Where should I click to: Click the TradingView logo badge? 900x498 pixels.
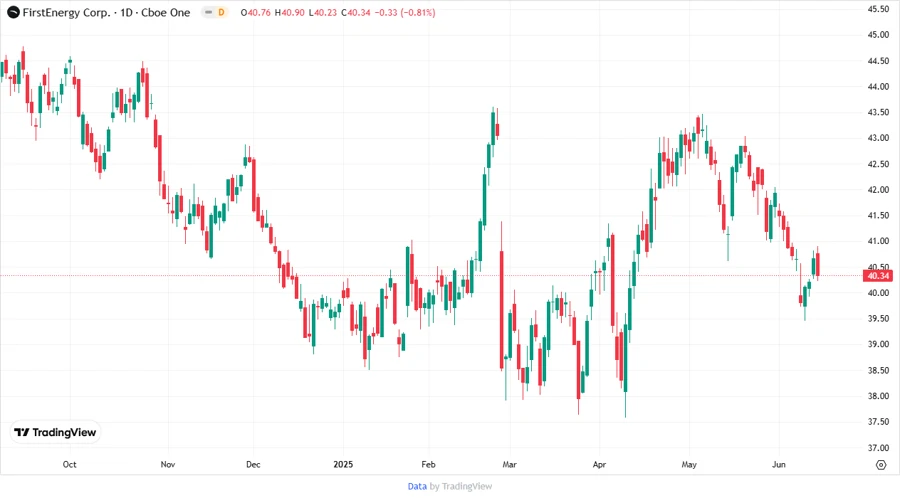[55, 433]
